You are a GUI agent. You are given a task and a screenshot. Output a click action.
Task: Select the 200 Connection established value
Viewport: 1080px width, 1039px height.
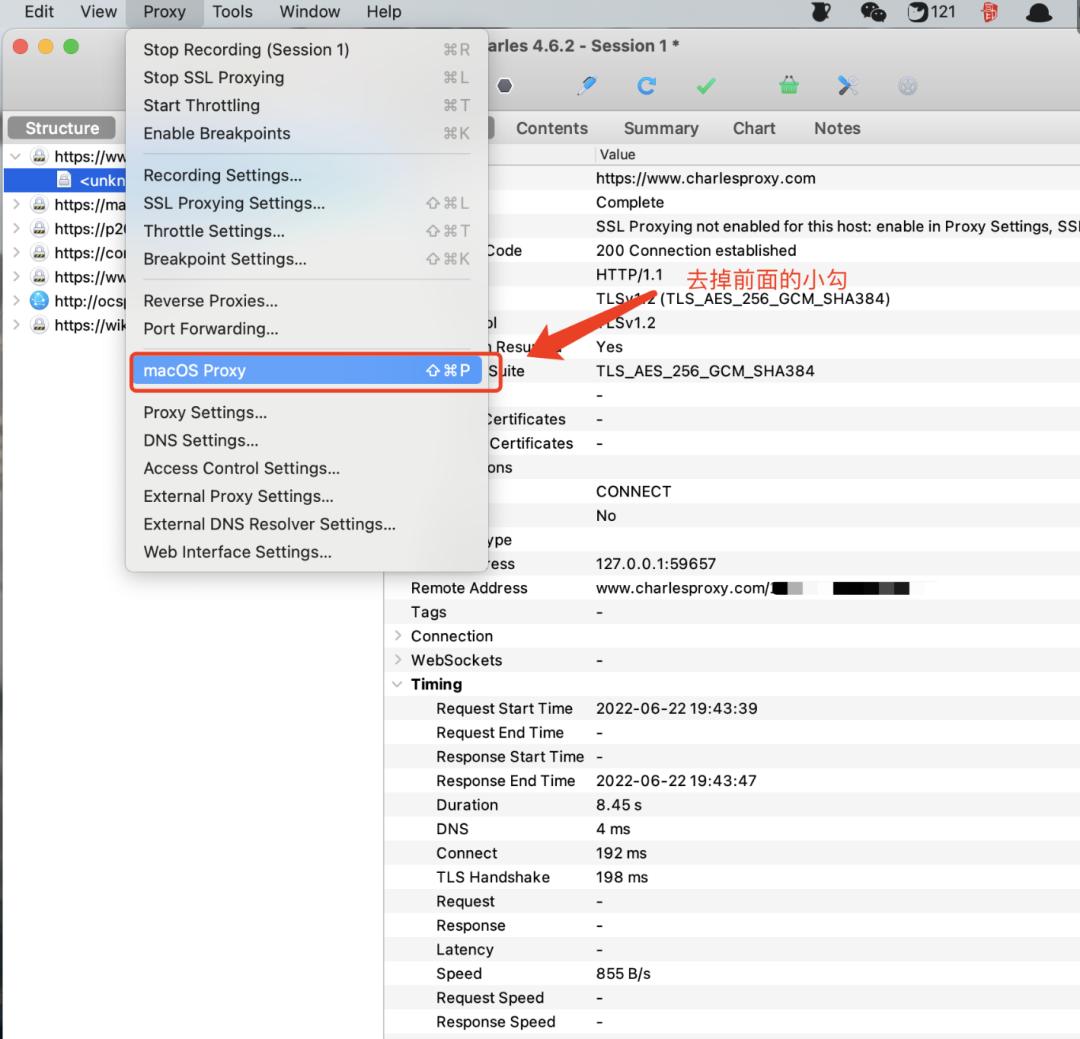pyautogui.click(x=696, y=250)
